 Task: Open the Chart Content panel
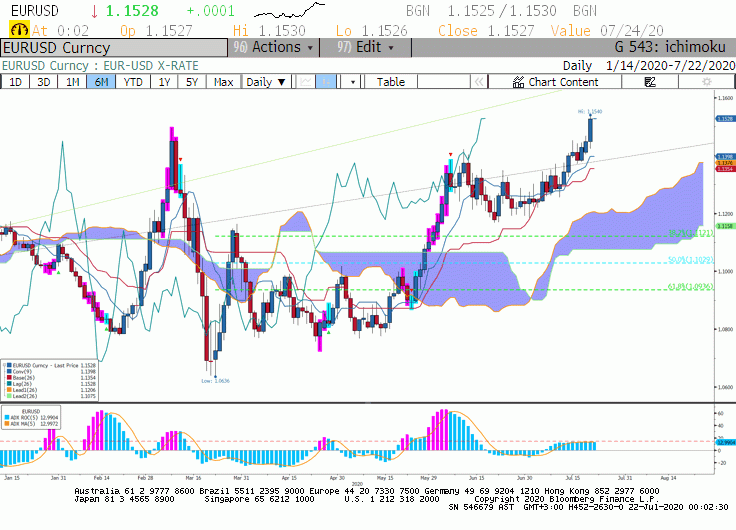[x=555, y=82]
